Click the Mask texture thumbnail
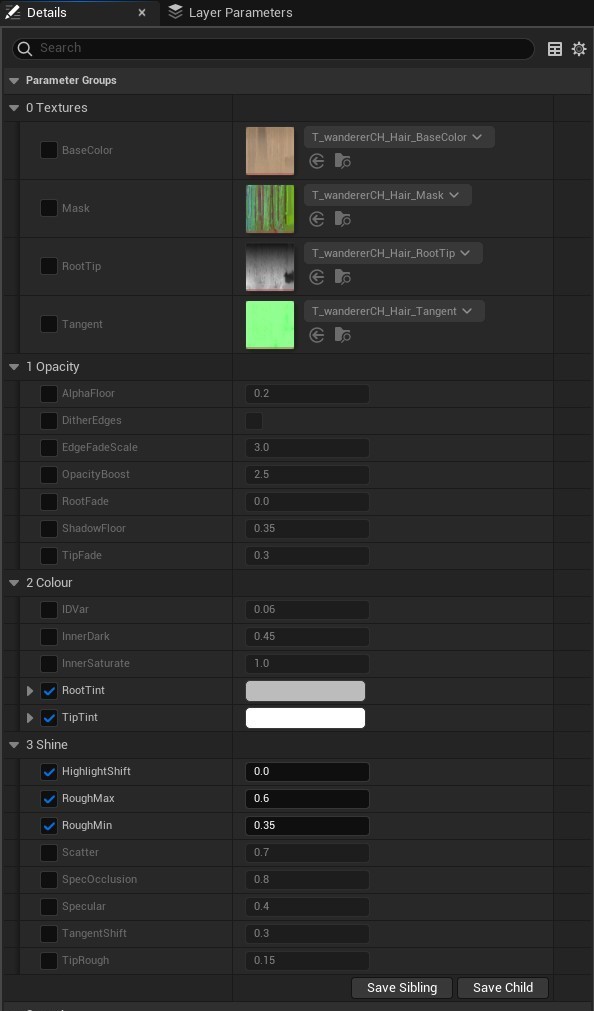This screenshot has width=594, height=1011. pyautogui.click(x=270, y=209)
